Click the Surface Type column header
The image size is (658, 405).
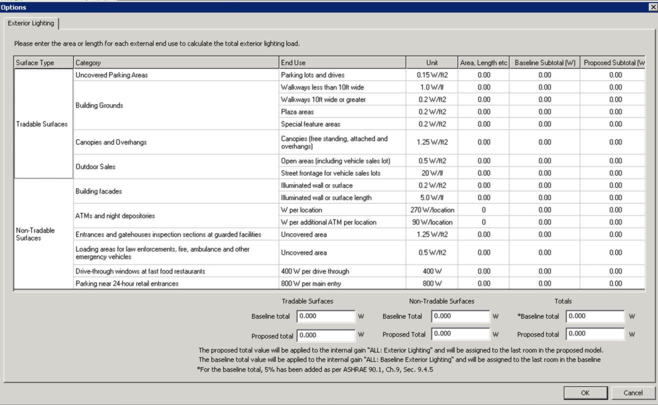(x=43, y=63)
